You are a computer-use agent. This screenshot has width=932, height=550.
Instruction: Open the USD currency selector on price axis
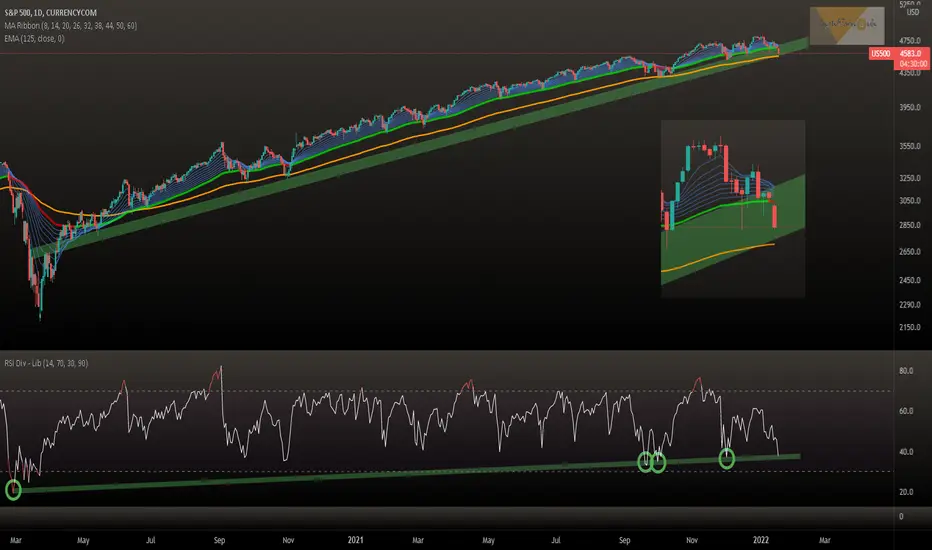912,12
